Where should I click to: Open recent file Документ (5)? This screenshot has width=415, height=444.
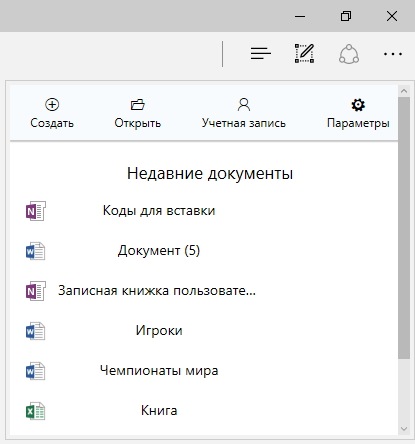[x=159, y=251]
